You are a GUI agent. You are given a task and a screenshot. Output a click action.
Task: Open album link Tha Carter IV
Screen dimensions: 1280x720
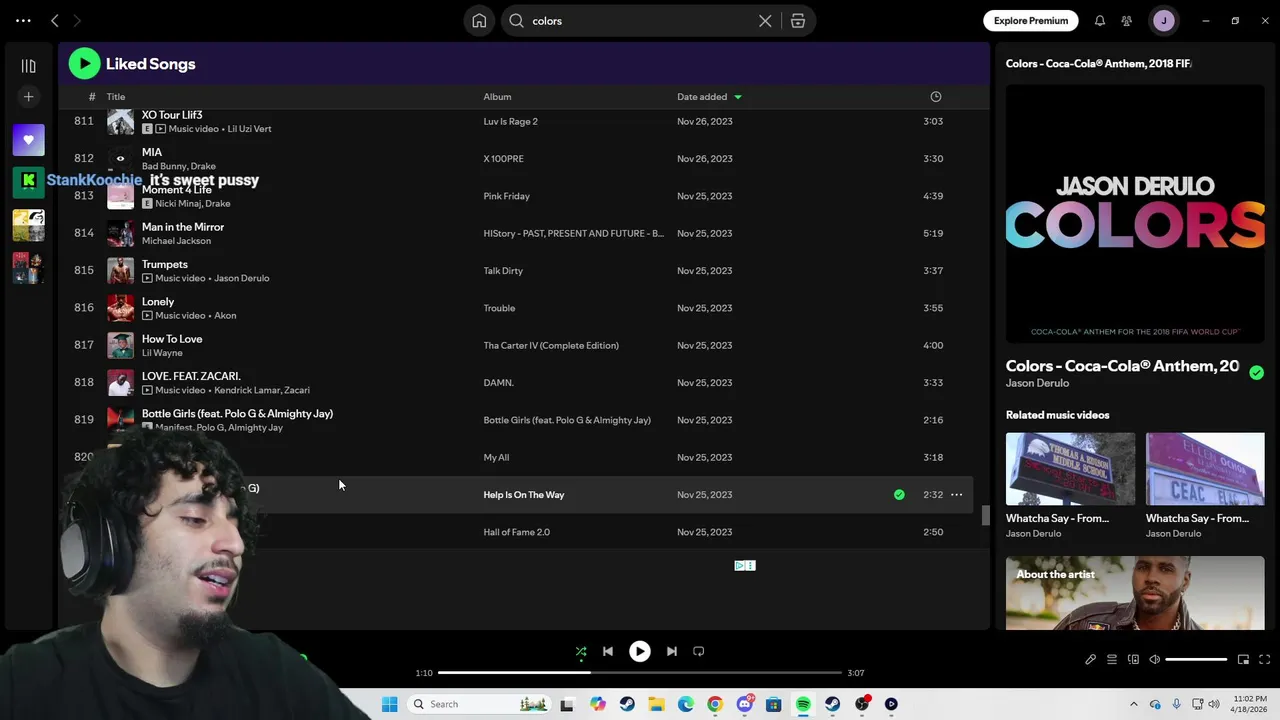coord(551,345)
